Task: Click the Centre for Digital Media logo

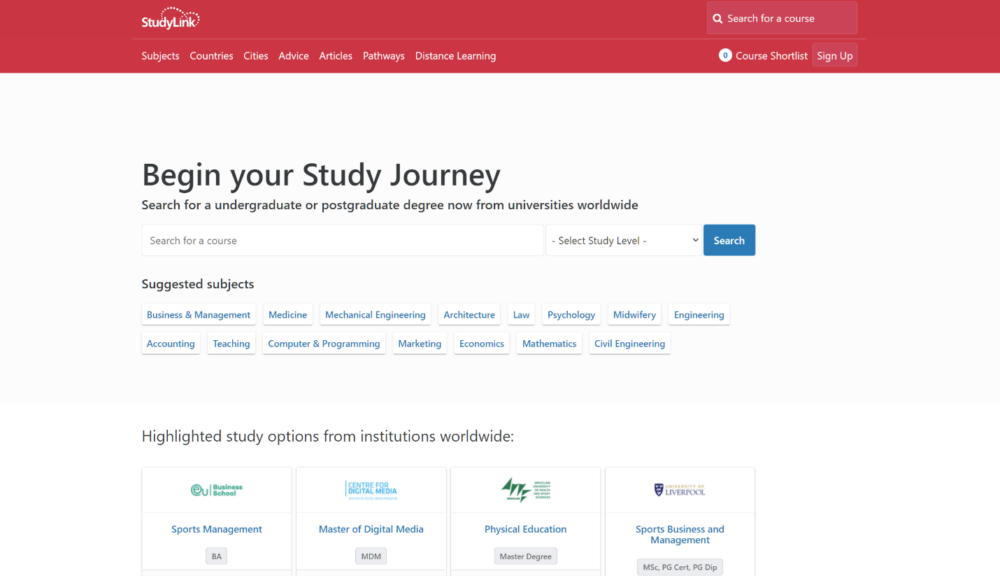Action: pos(371,490)
